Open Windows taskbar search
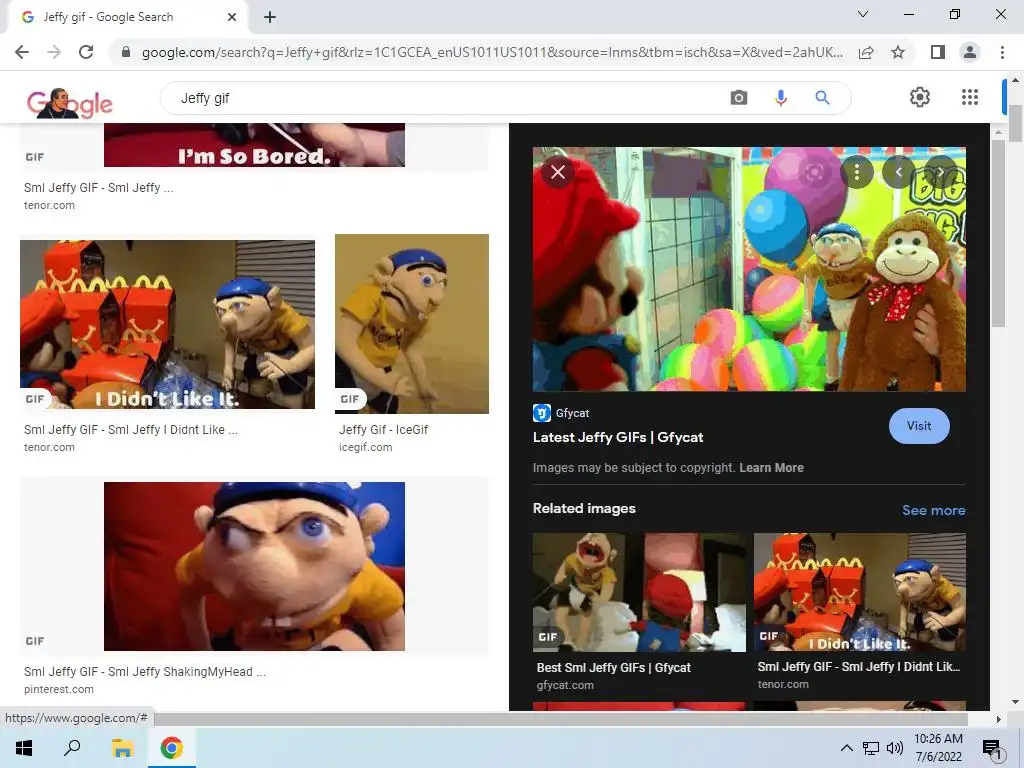Image resolution: width=1024 pixels, height=768 pixels. tap(72, 748)
